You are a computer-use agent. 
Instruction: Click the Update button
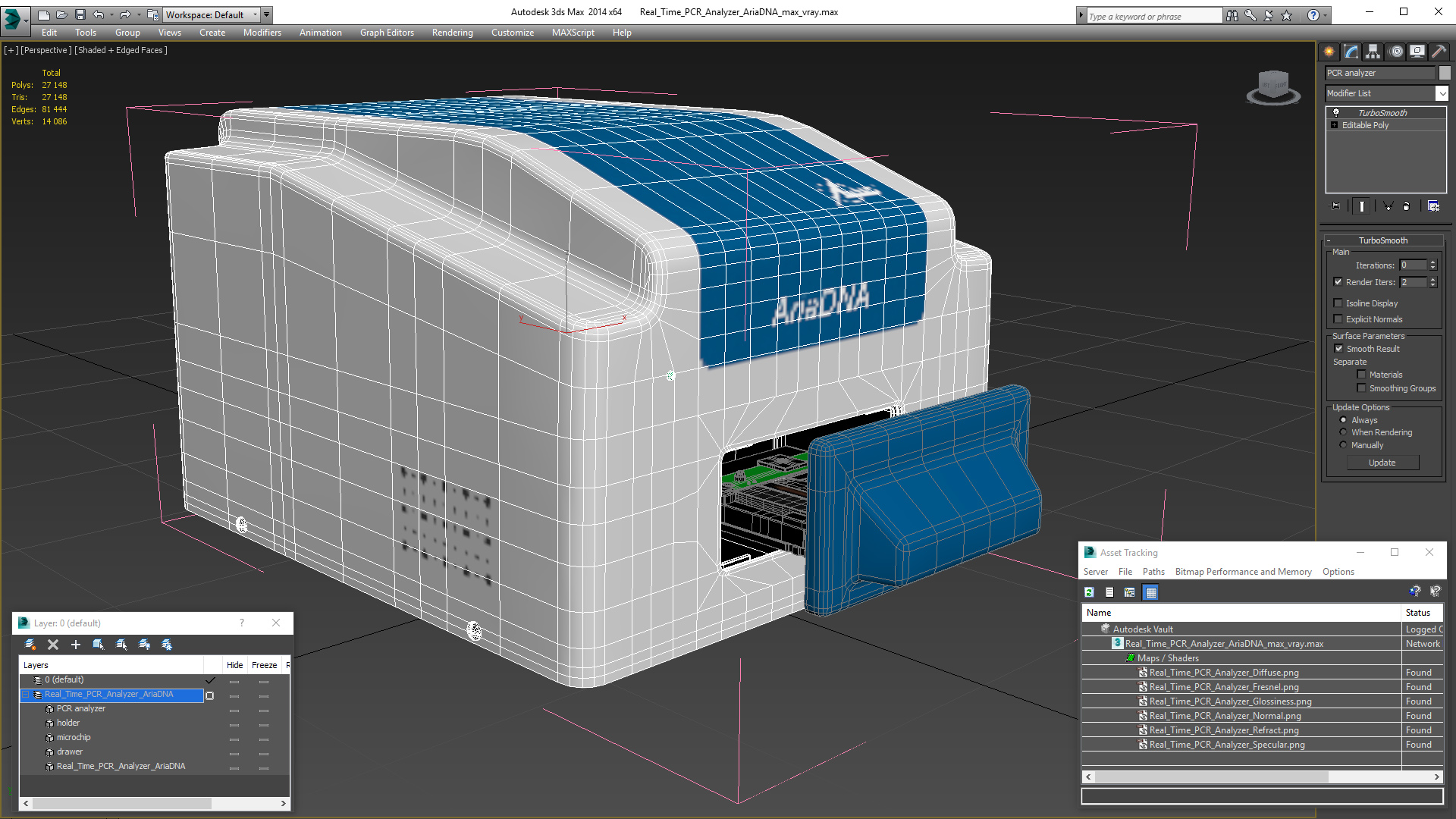[x=1382, y=463]
